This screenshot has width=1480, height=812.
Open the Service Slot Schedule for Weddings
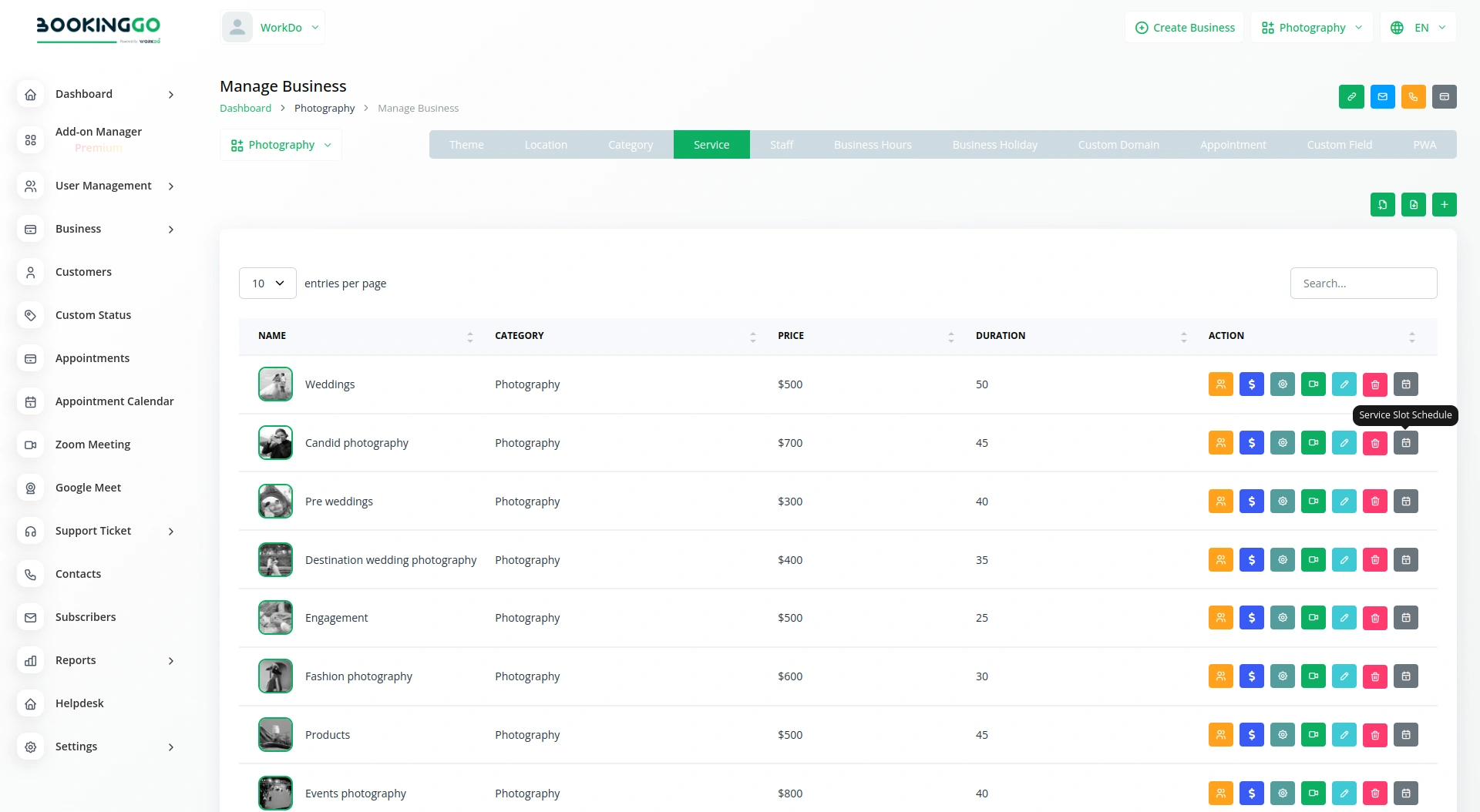click(1406, 384)
